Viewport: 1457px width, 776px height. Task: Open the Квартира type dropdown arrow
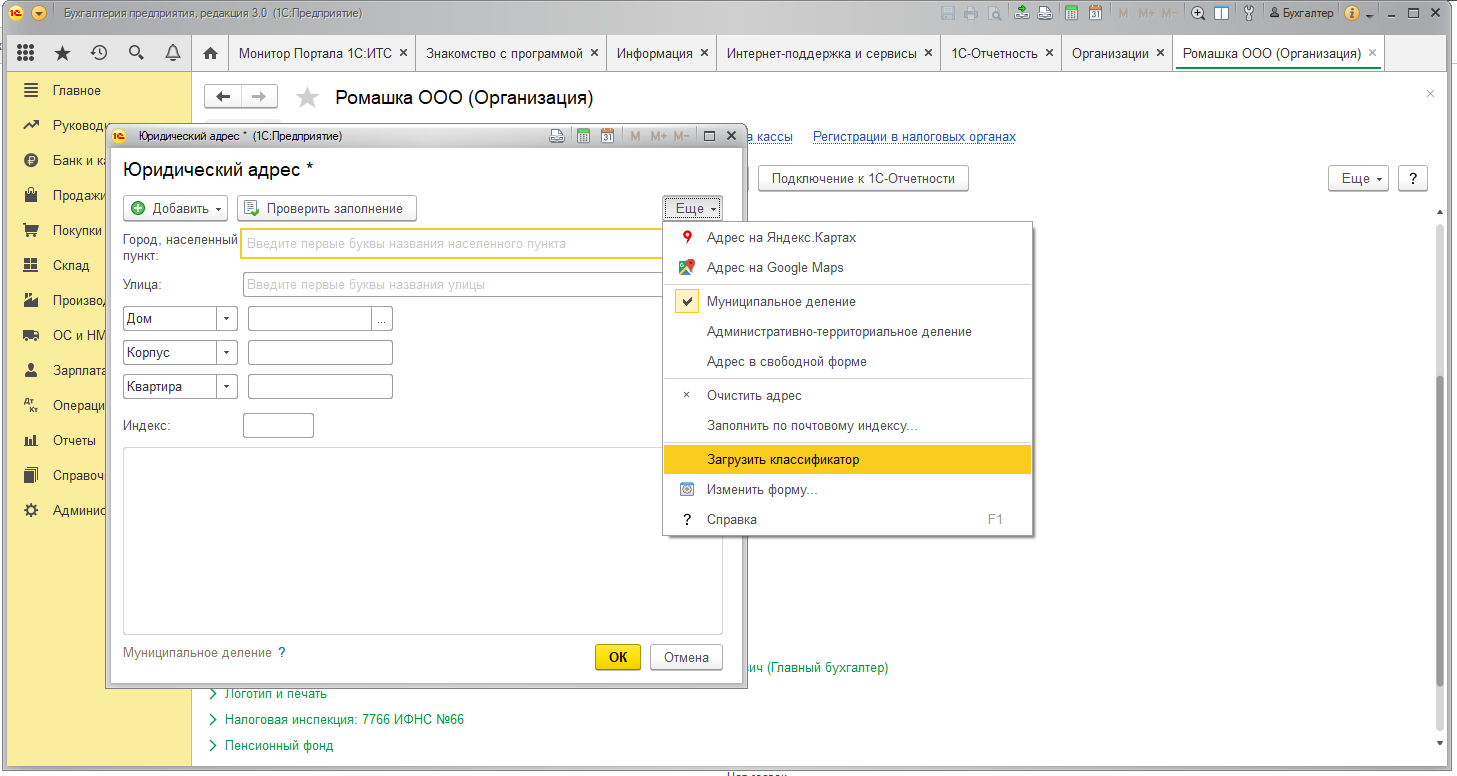(x=227, y=387)
